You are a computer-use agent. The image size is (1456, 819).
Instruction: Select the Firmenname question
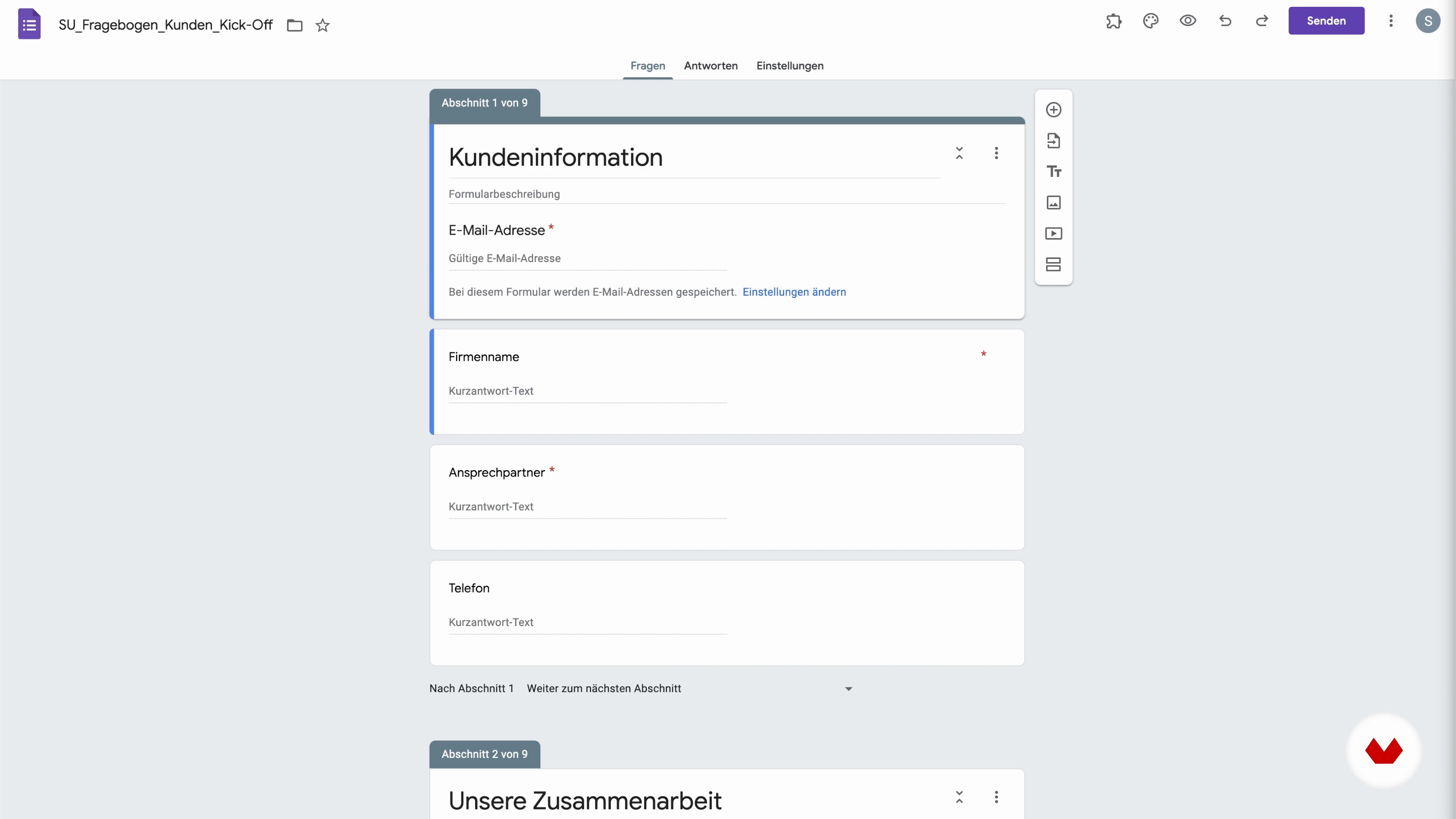coord(727,382)
